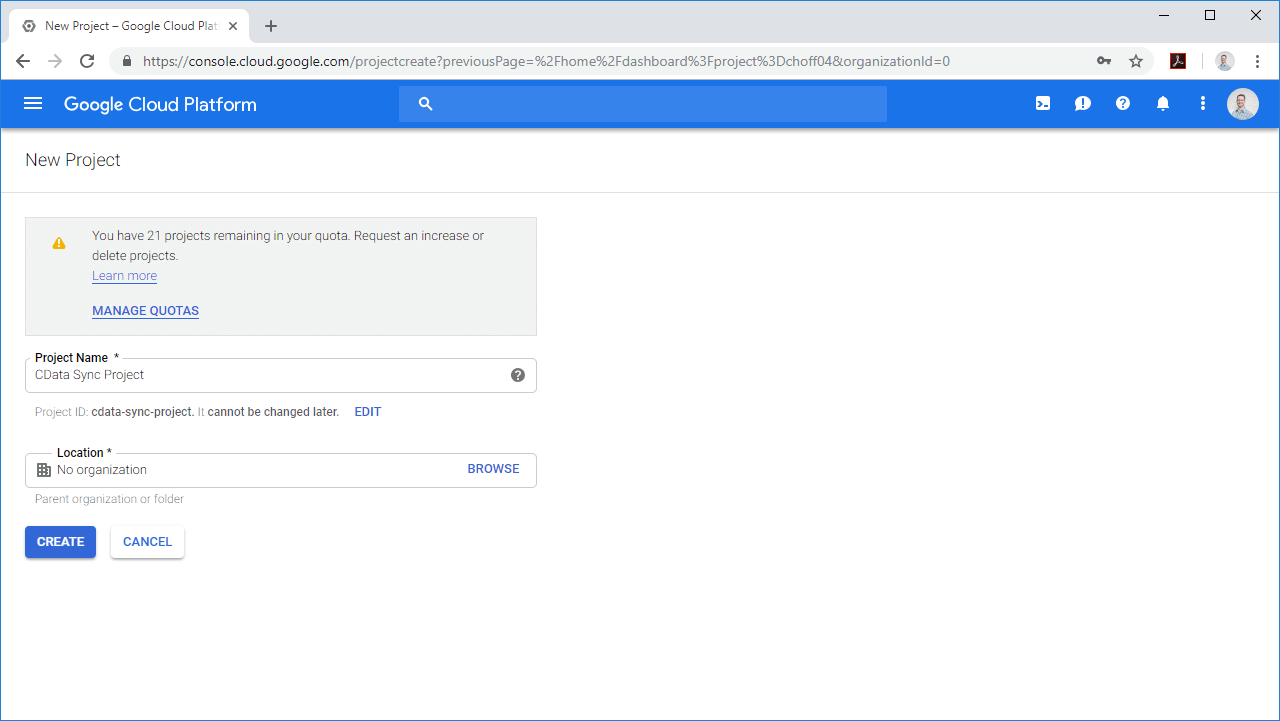Cancel the new project form
1280x721 pixels.
pos(147,542)
